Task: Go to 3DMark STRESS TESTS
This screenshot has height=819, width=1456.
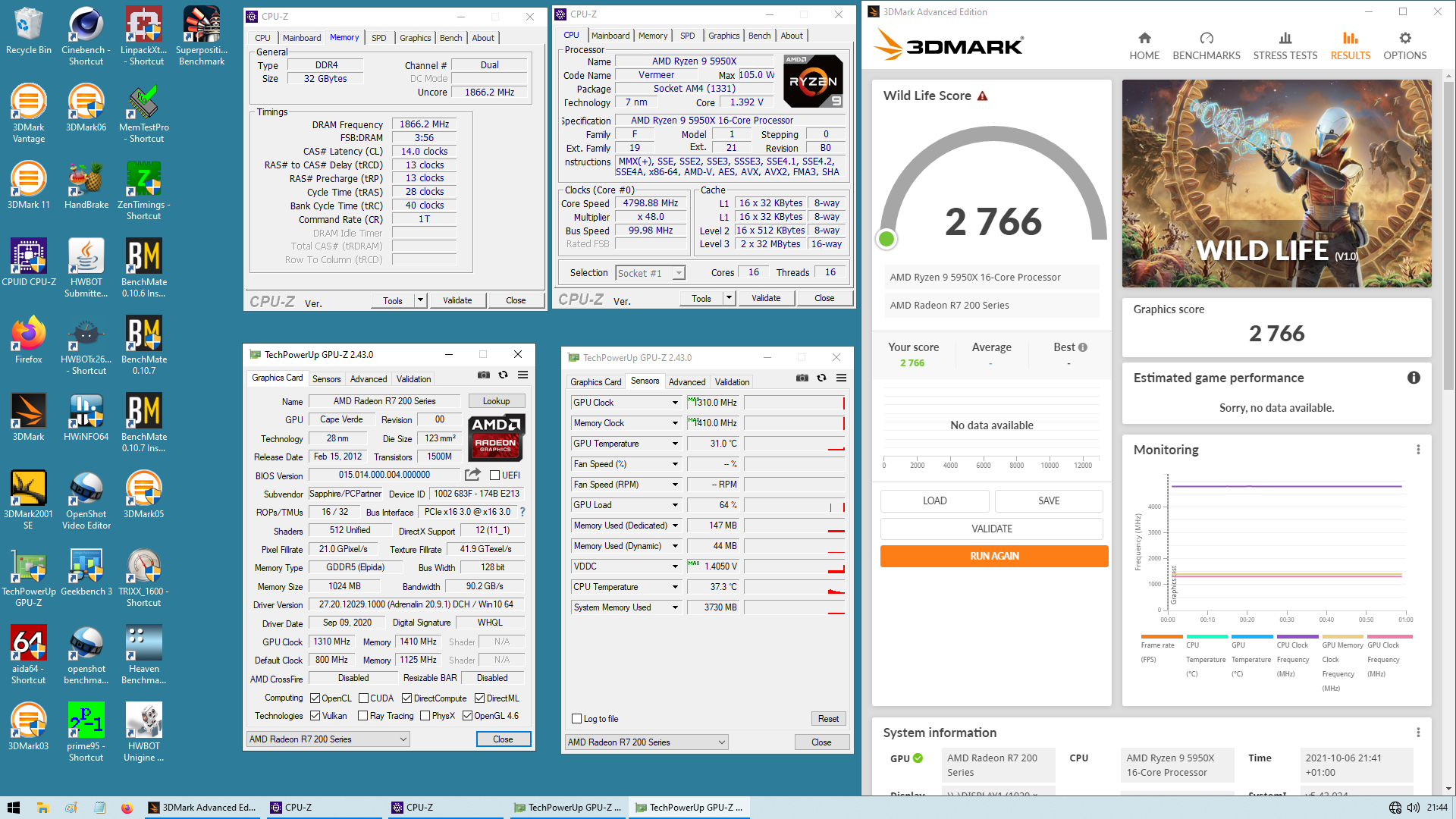Action: click(x=1285, y=46)
